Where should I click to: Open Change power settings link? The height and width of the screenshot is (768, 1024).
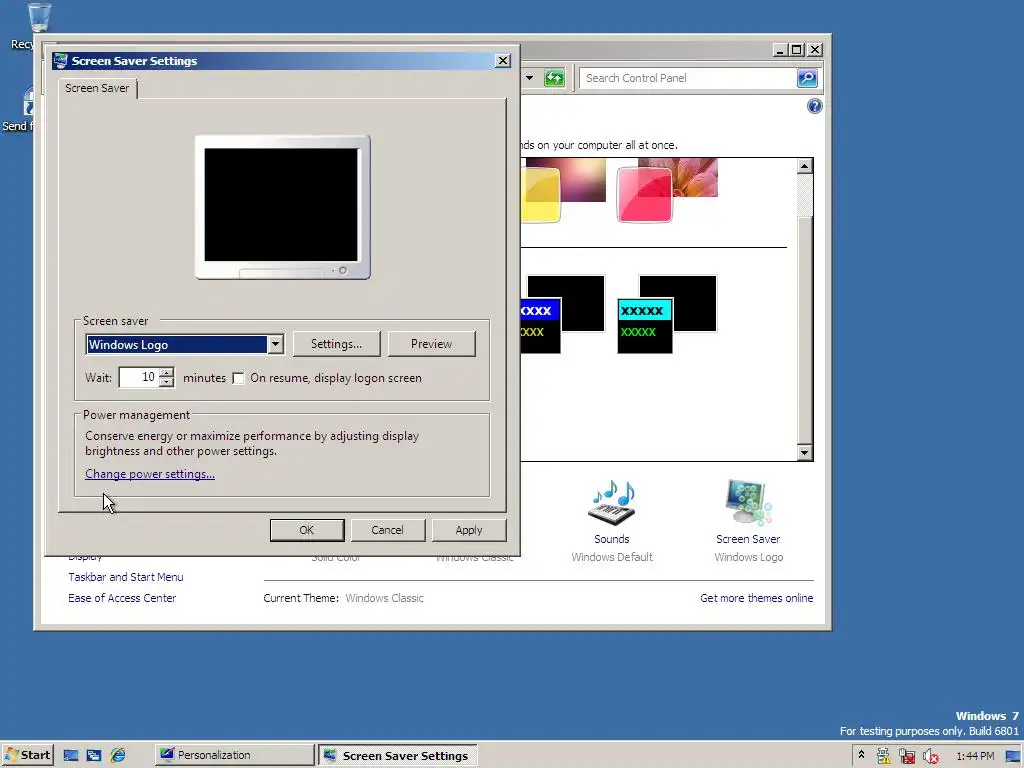tap(150, 474)
